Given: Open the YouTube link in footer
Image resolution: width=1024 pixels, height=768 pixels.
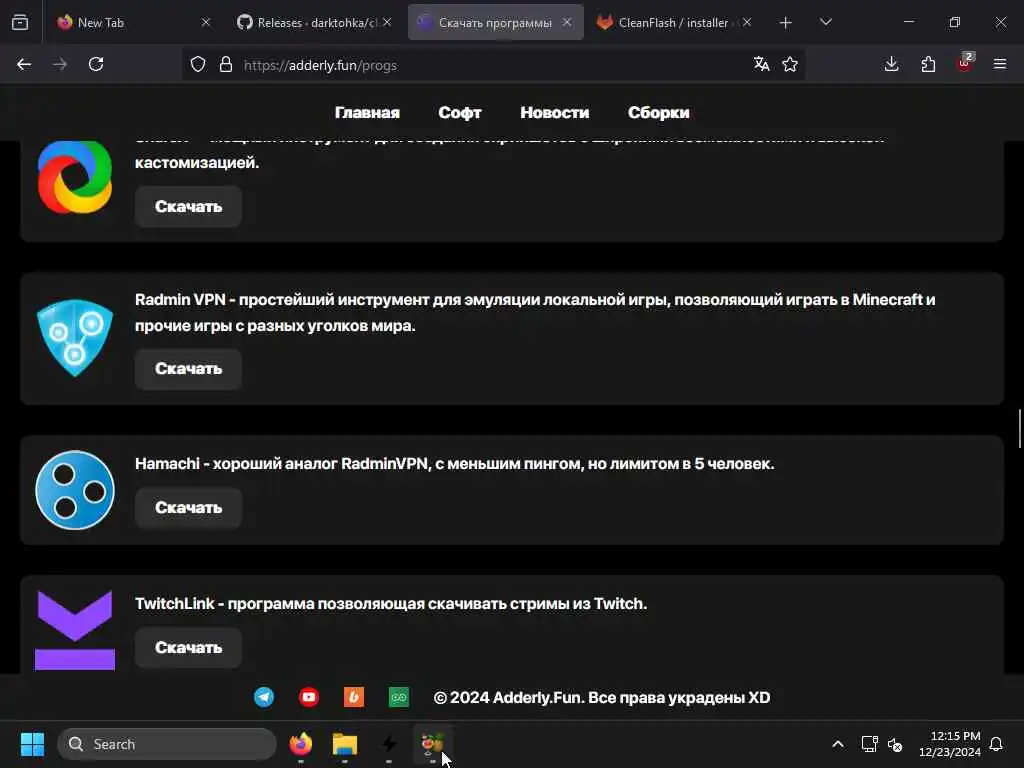Looking at the screenshot, I should [309, 697].
